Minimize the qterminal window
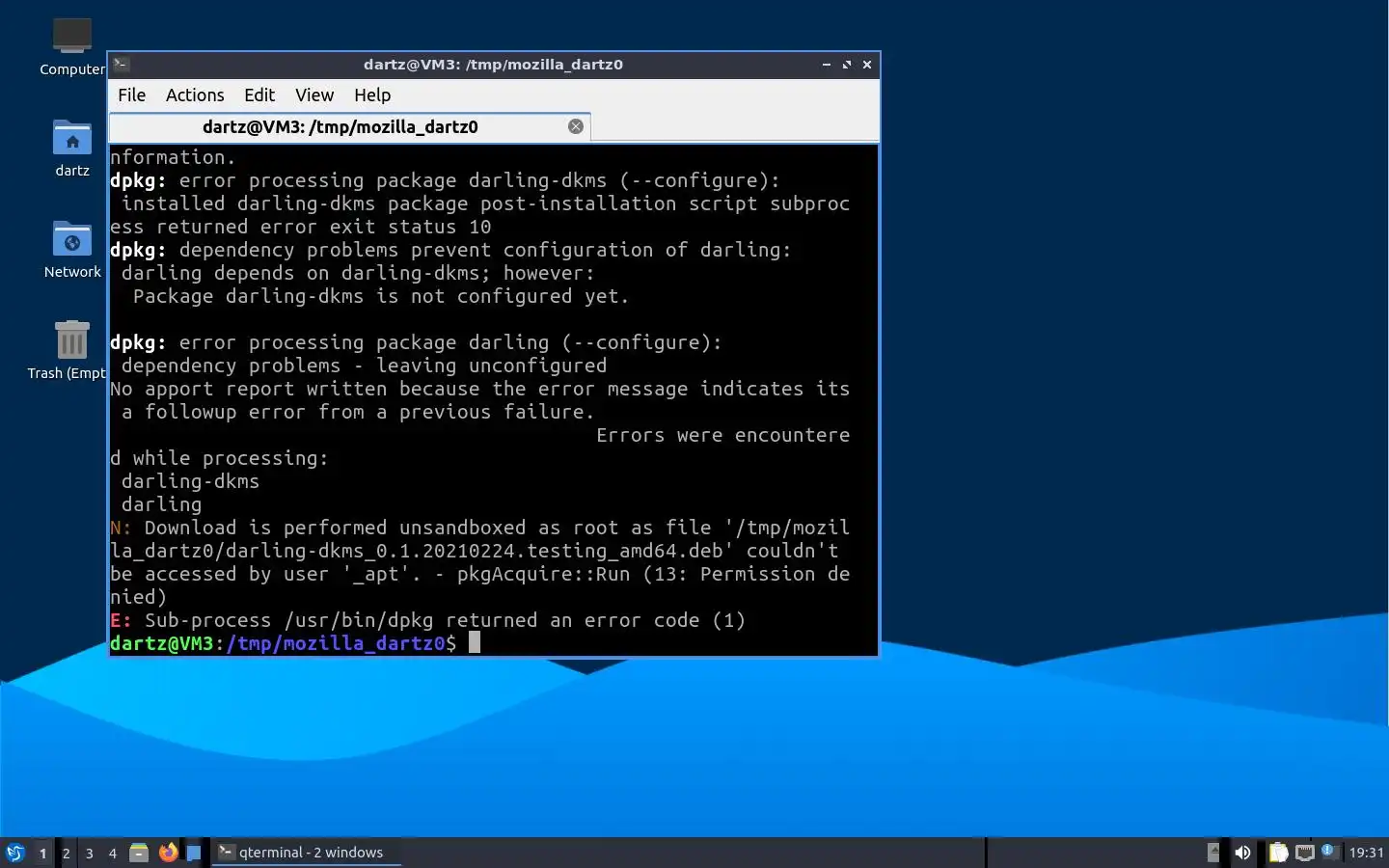1389x868 pixels. [x=827, y=65]
